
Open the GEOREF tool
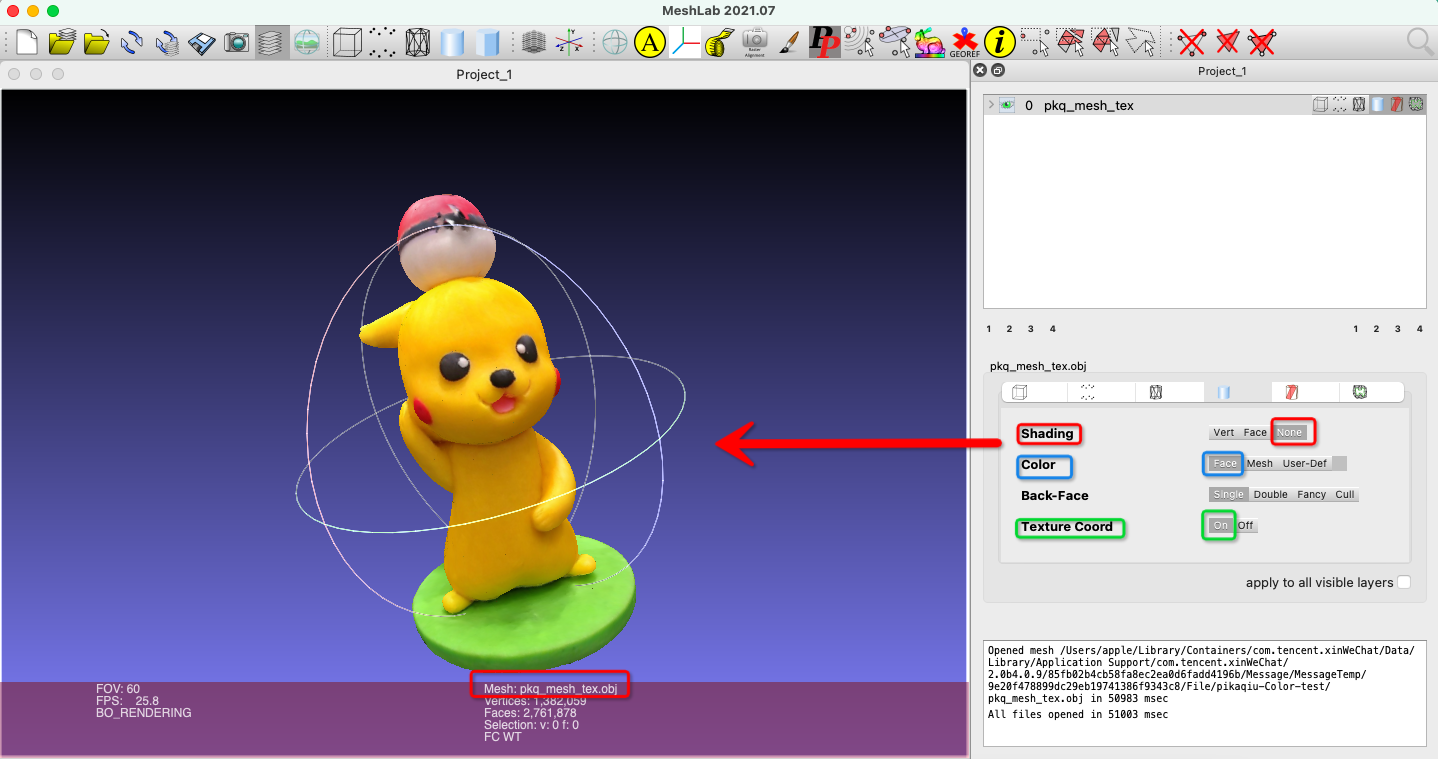point(964,43)
